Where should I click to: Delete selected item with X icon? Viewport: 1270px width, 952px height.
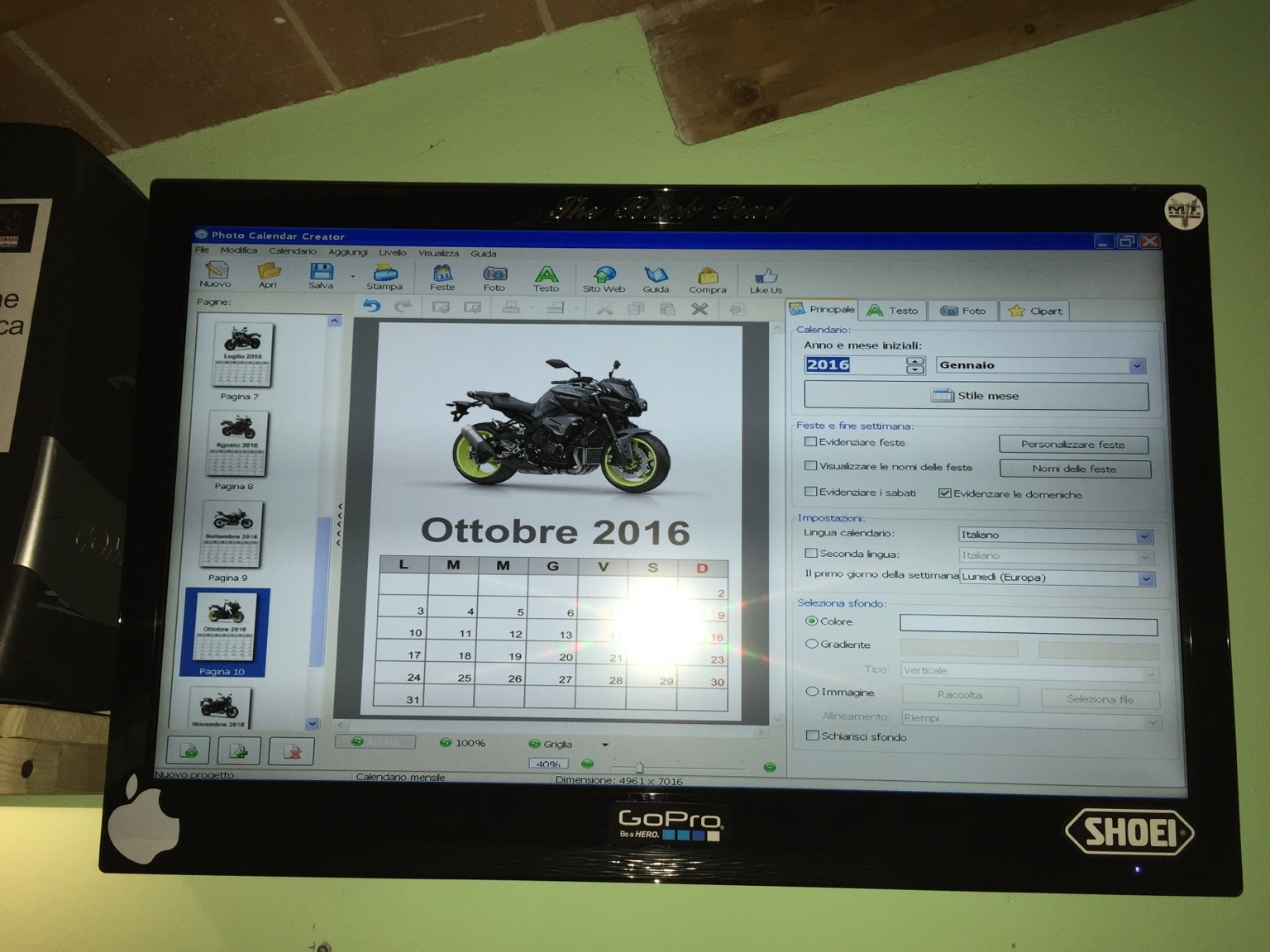click(699, 309)
